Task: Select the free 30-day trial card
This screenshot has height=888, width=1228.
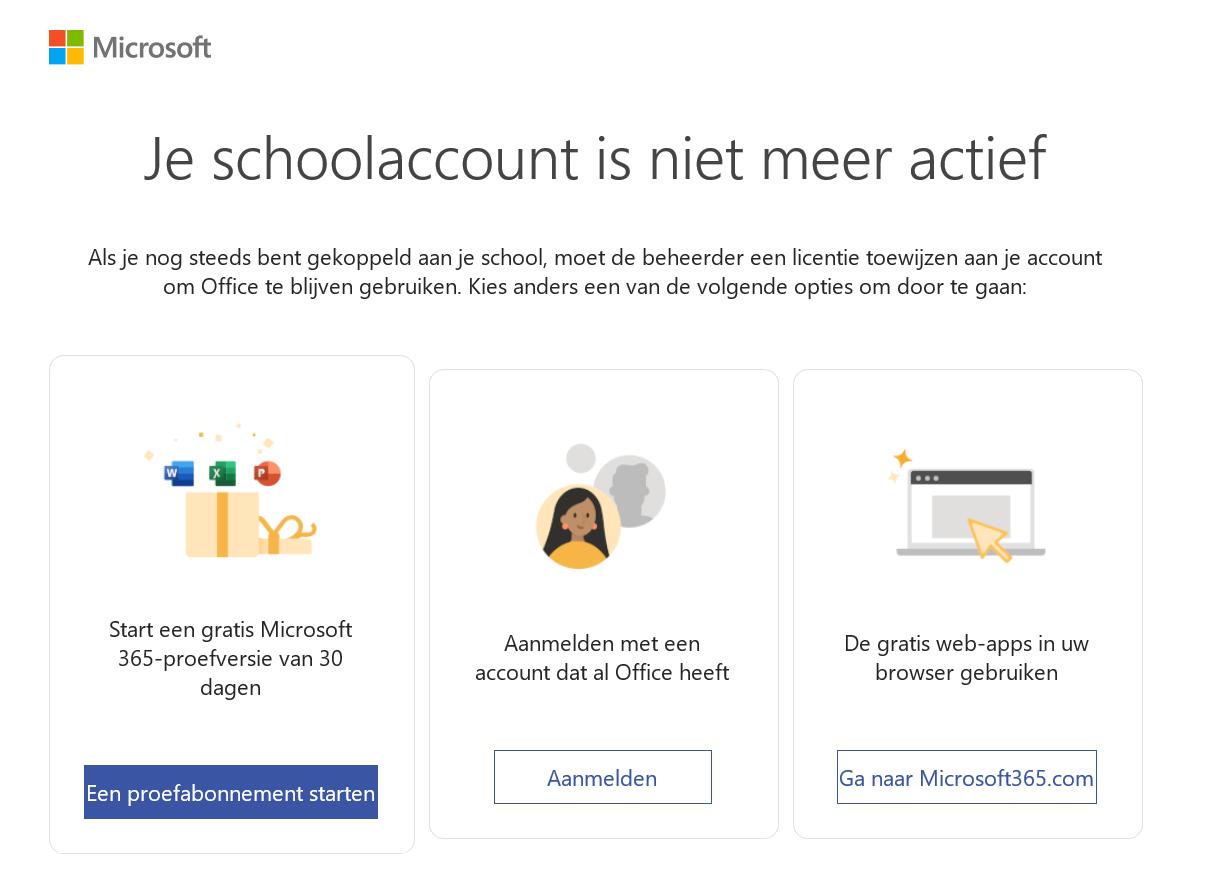Action: (x=232, y=604)
